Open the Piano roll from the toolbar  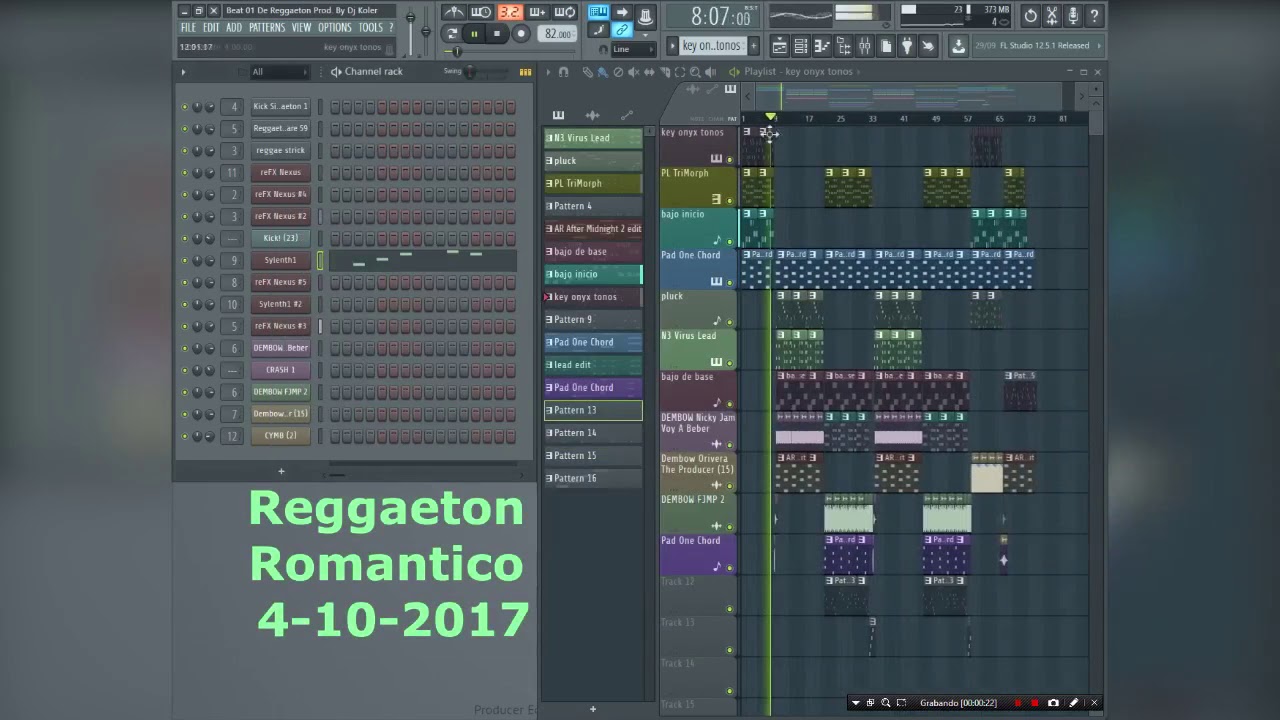pyautogui.click(x=822, y=46)
